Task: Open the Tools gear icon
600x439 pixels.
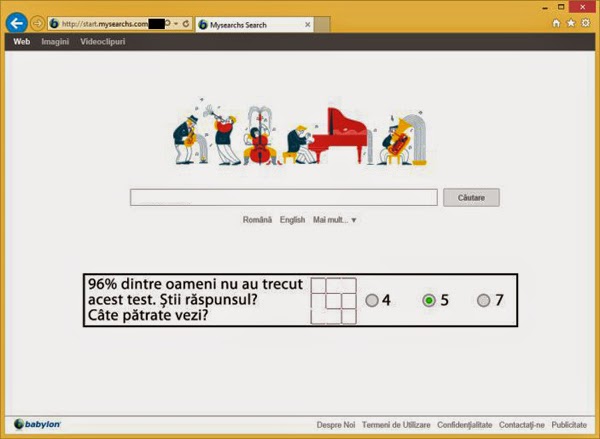Action: tap(586, 23)
